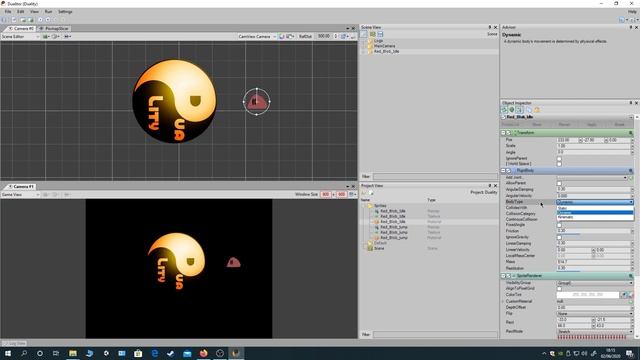Click the create object icon in Scene View

click(364, 34)
